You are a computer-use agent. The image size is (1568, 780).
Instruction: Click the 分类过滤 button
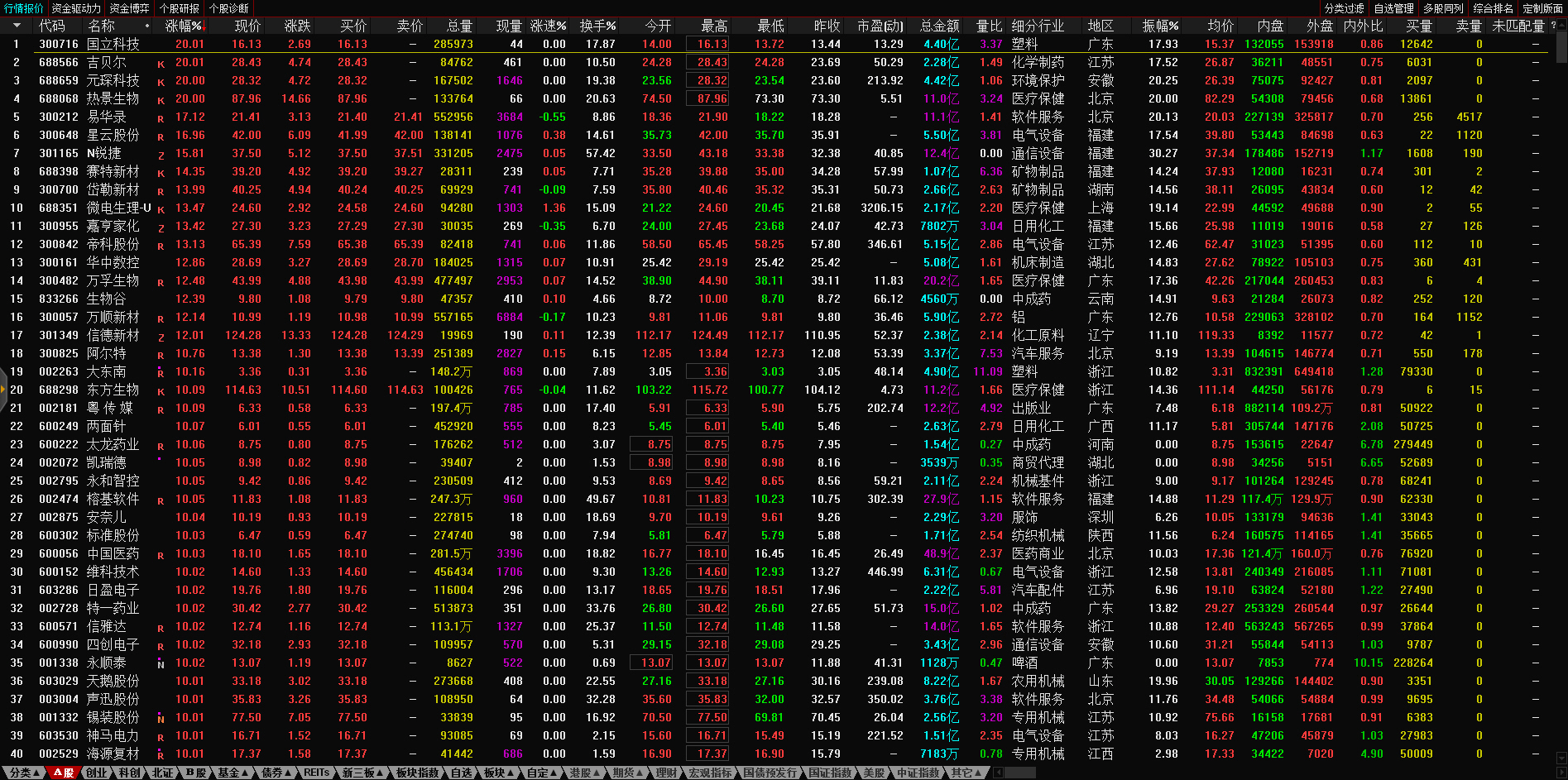(x=1344, y=8)
